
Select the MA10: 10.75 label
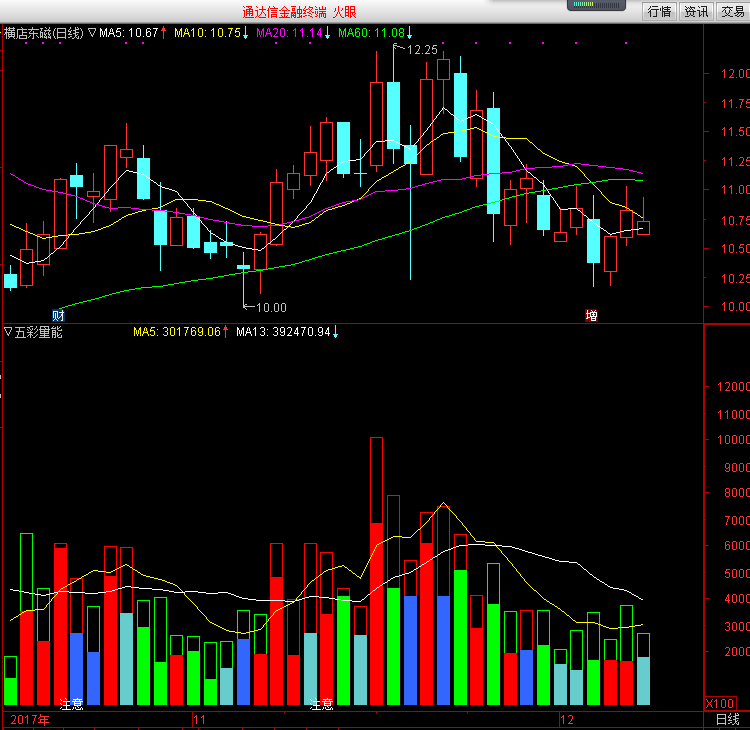[207, 33]
